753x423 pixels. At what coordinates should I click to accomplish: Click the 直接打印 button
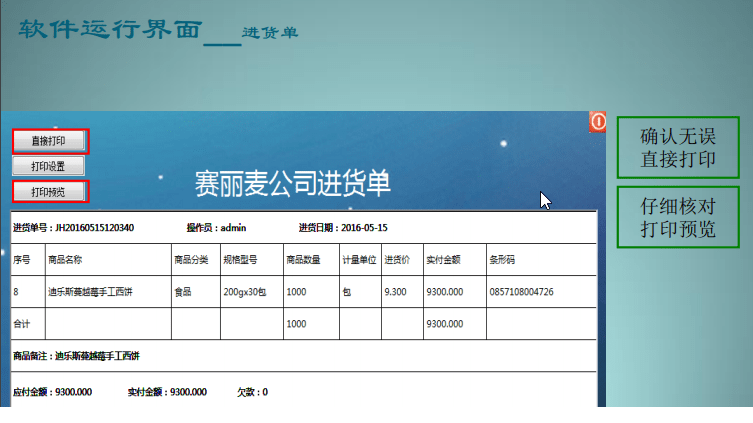pos(49,141)
